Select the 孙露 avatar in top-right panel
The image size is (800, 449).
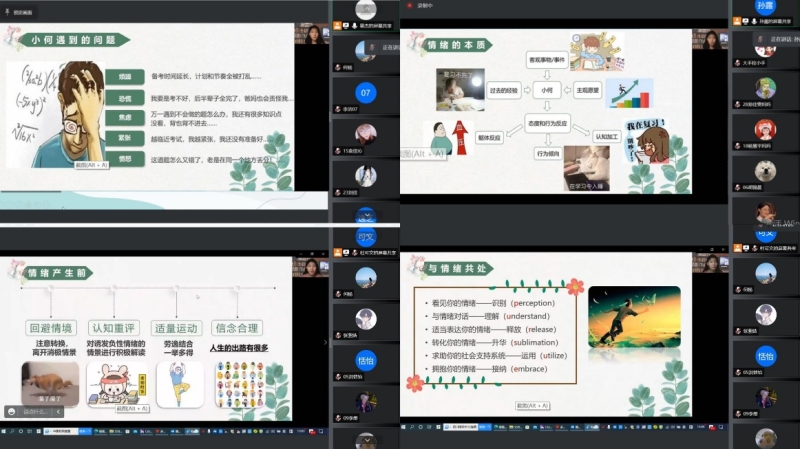(x=765, y=6)
